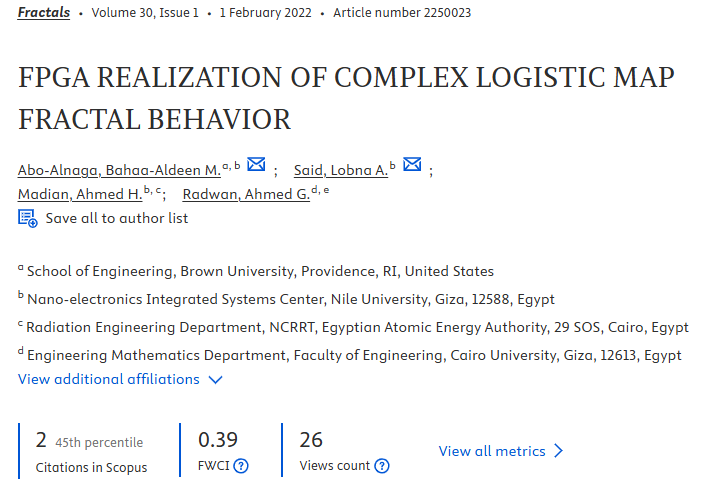Expand the additional affiliations chevron

coord(215,380)
